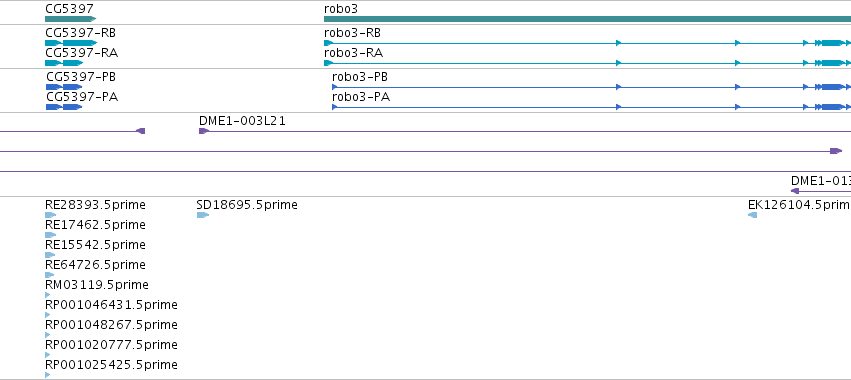Open the RP001025425.5prime label
This screenshot has height=380, width=851.
[111, 365]
